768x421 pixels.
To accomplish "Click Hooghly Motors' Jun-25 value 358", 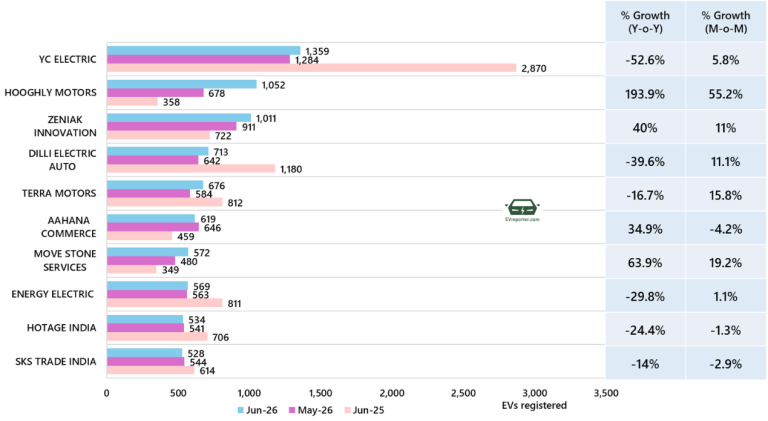I will pyautogui.click(x=171, y=102).
